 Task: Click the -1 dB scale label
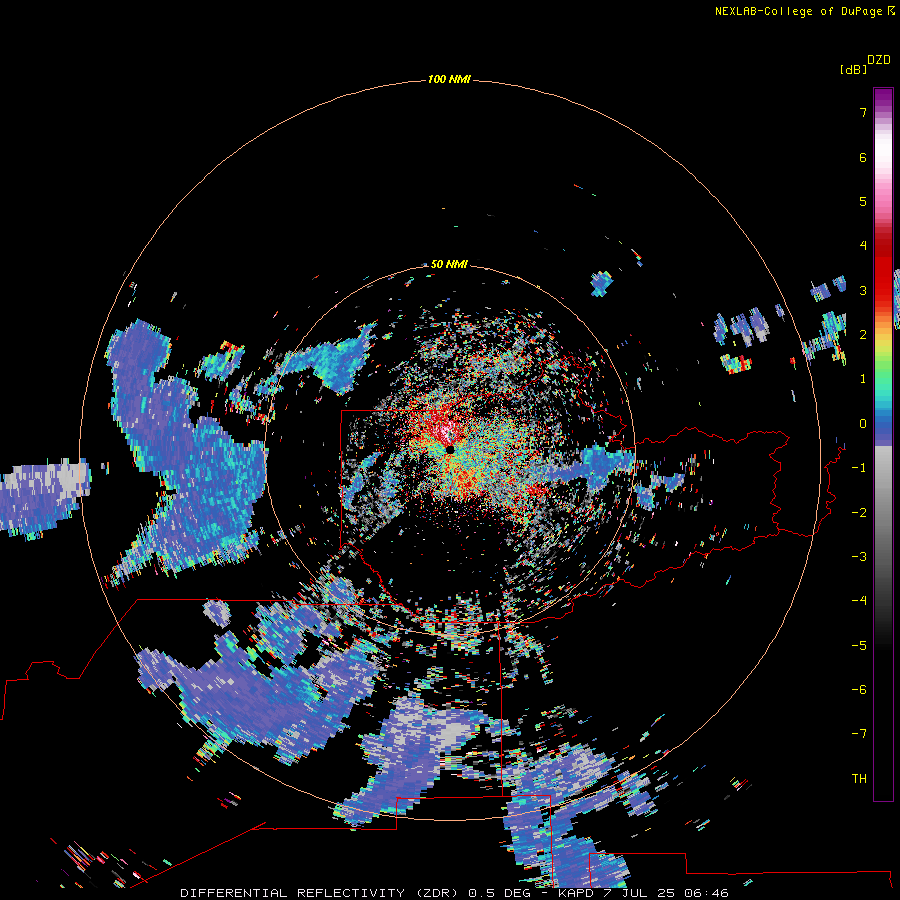[859, 468]
